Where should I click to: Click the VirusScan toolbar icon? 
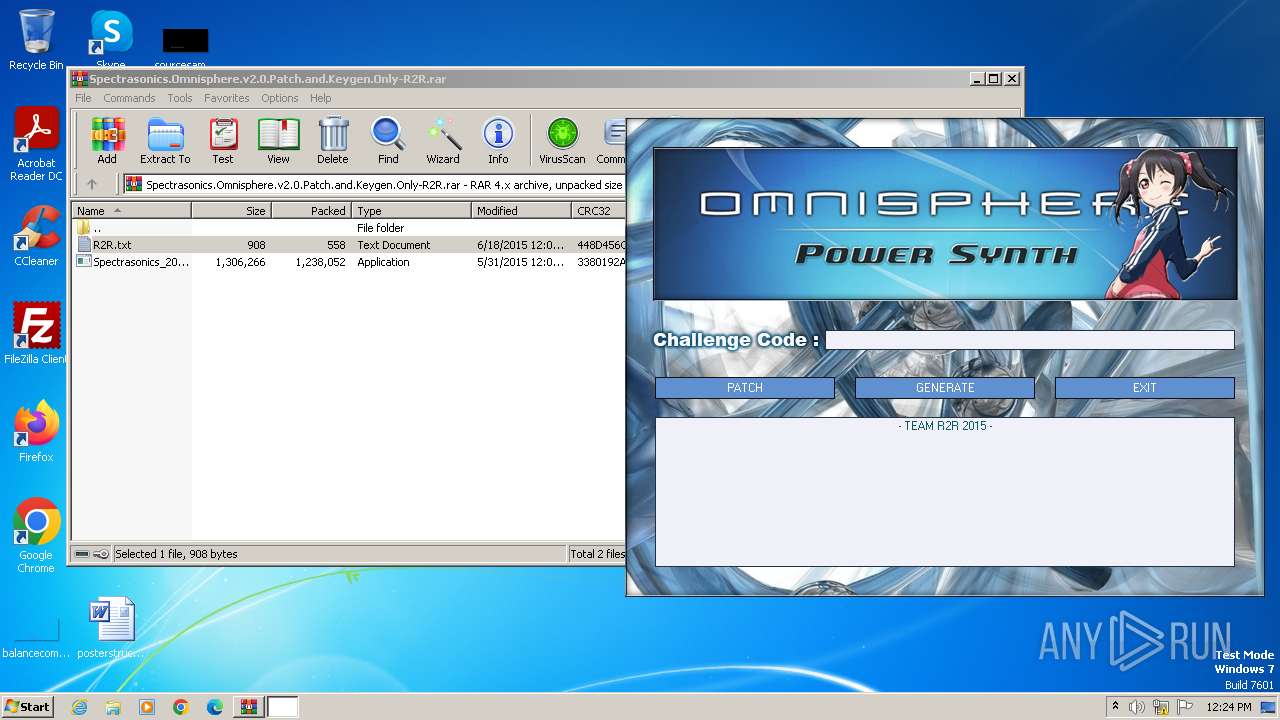562,140
